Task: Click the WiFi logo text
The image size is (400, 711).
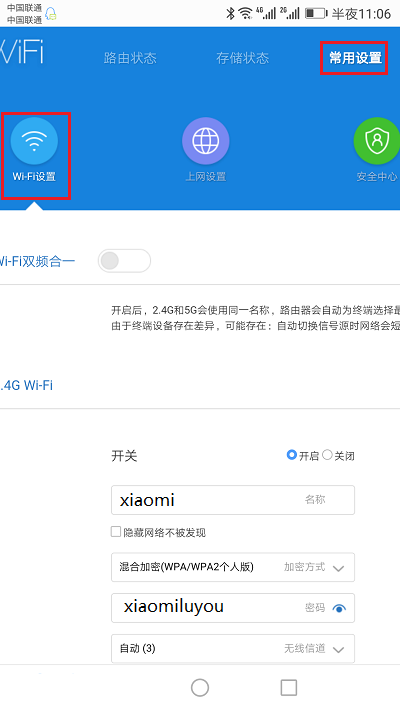Action: (x=21, y=52)
